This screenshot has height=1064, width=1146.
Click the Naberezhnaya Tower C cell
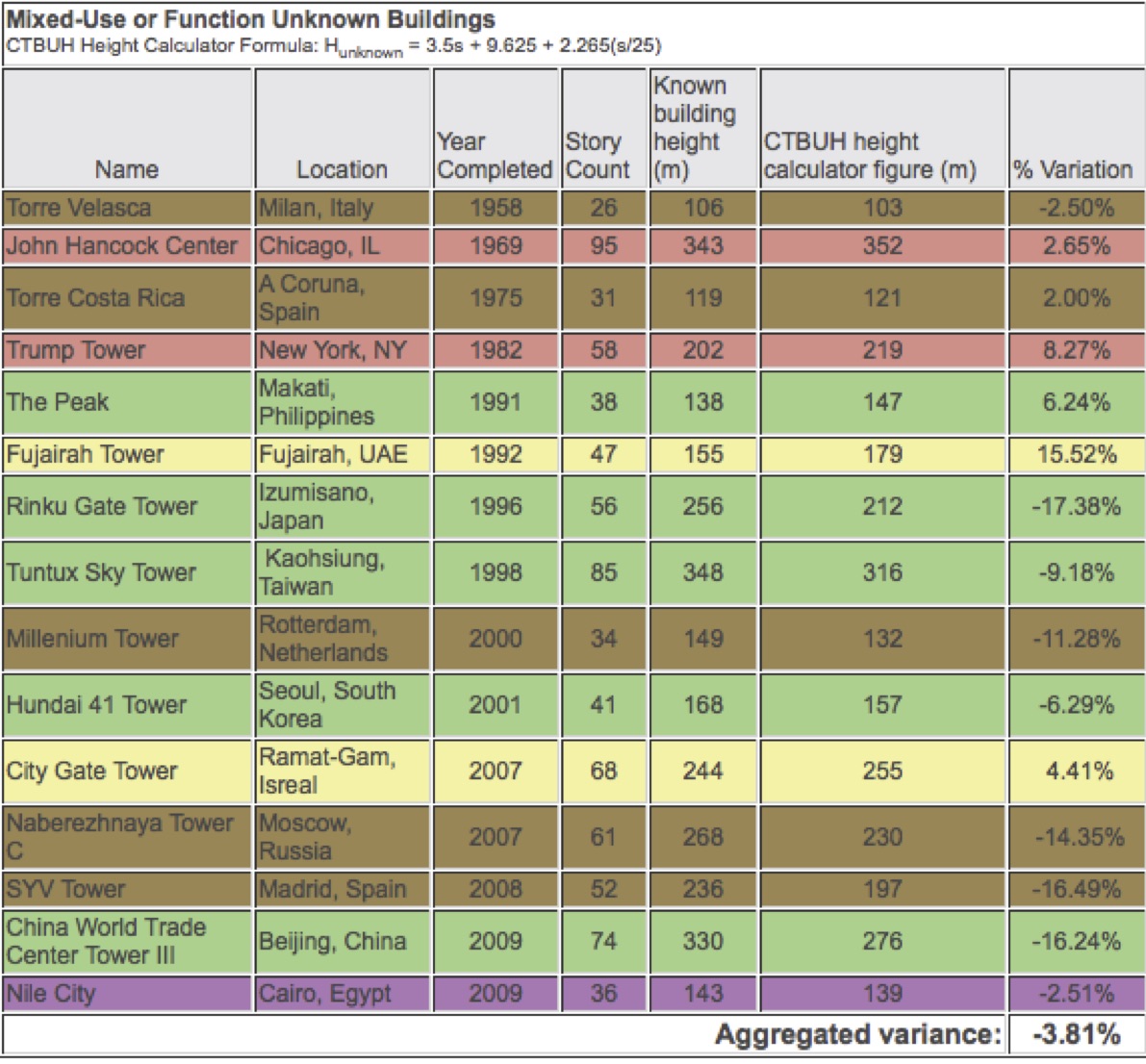(x=120, y=836)
